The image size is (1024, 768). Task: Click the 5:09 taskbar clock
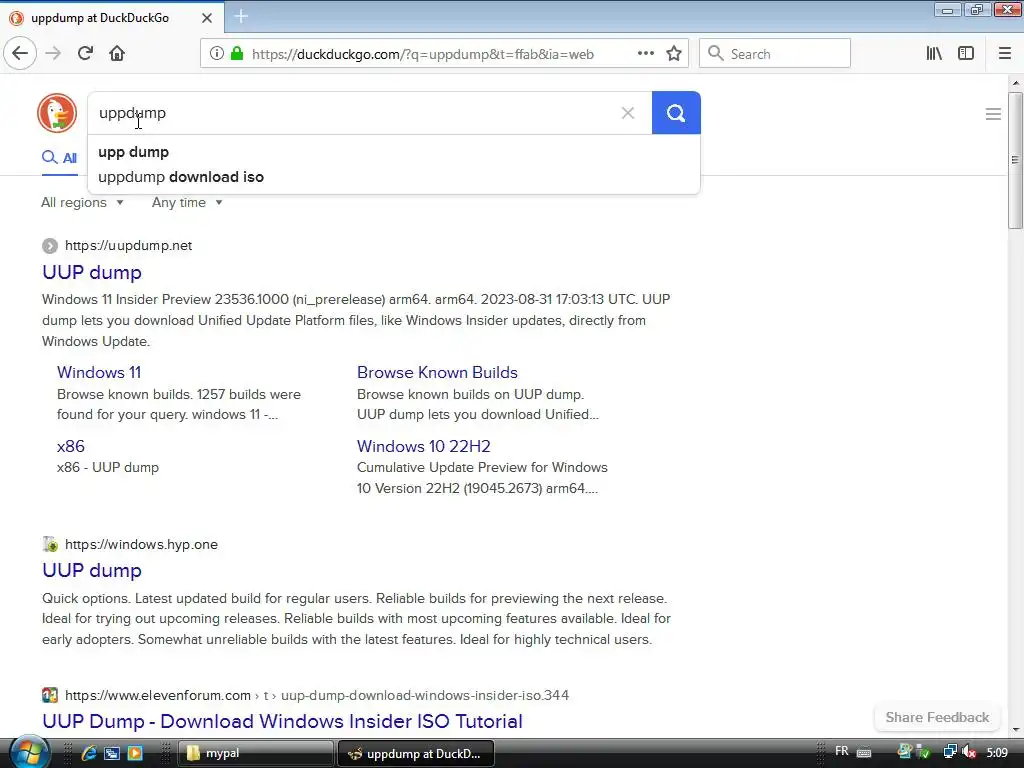click(997, 752)
